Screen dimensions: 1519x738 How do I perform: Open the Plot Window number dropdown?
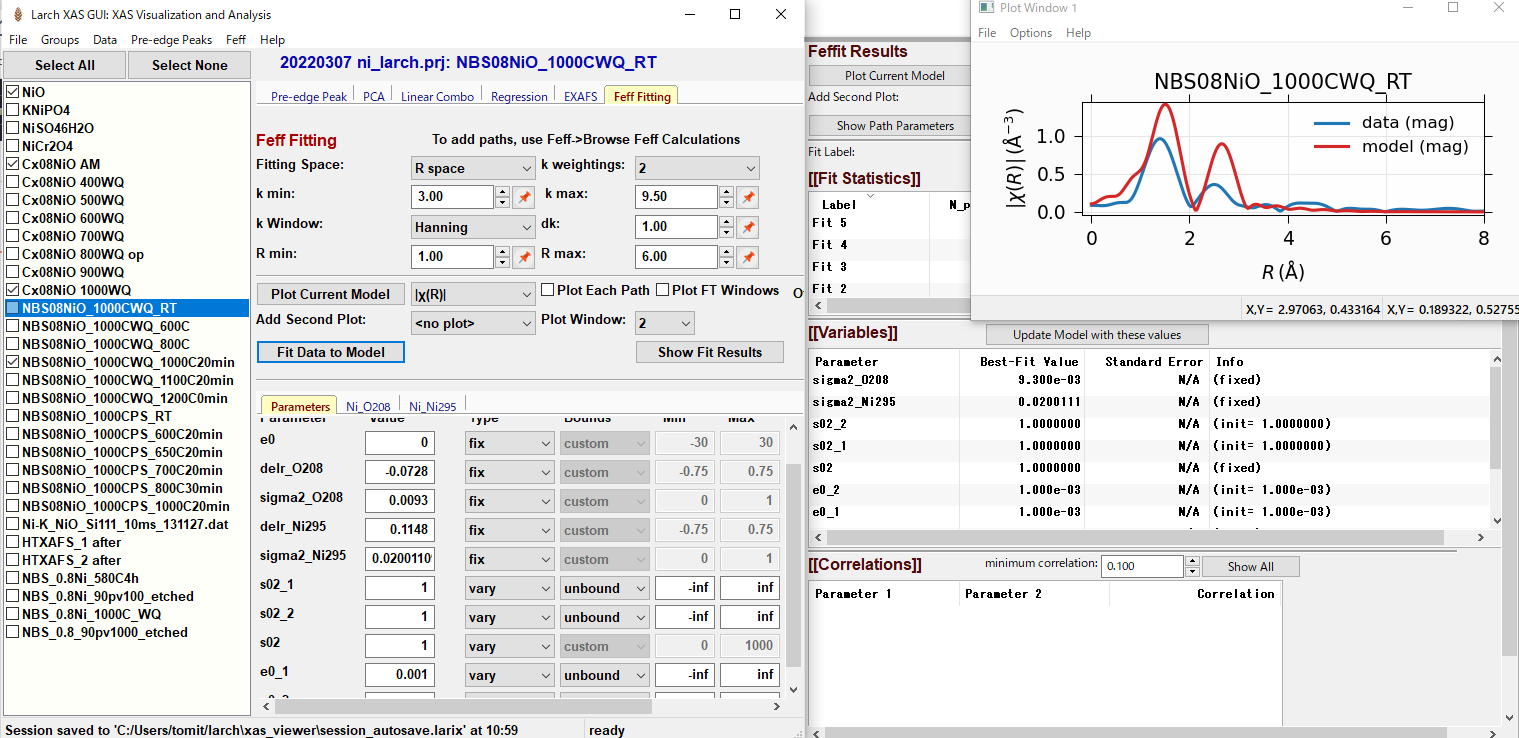(x=663, y=322)
